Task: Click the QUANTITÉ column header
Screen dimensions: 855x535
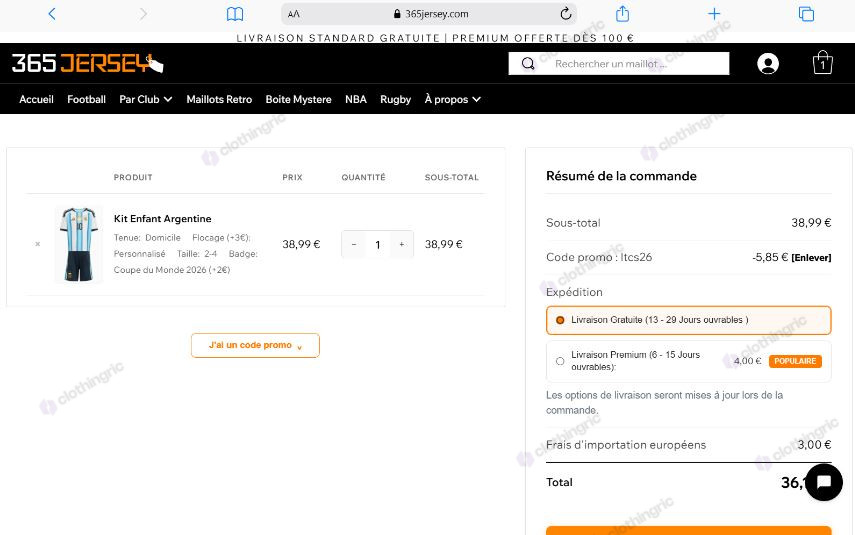Action: pyautogui.click(x=363, y=177)
